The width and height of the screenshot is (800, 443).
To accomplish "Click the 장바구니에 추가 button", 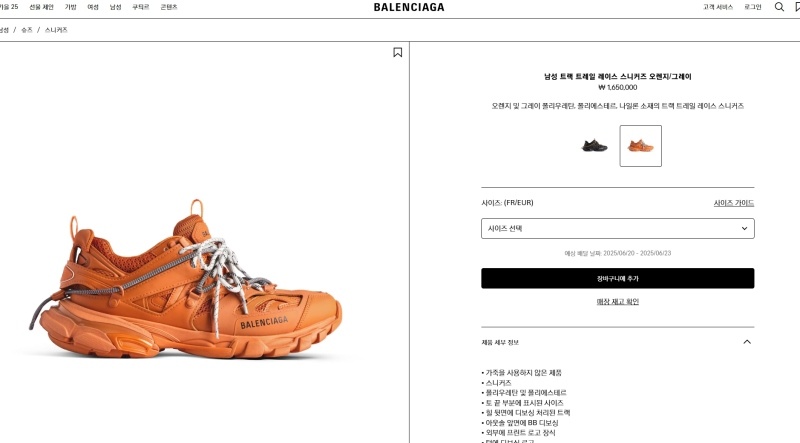I will (617, 278).
